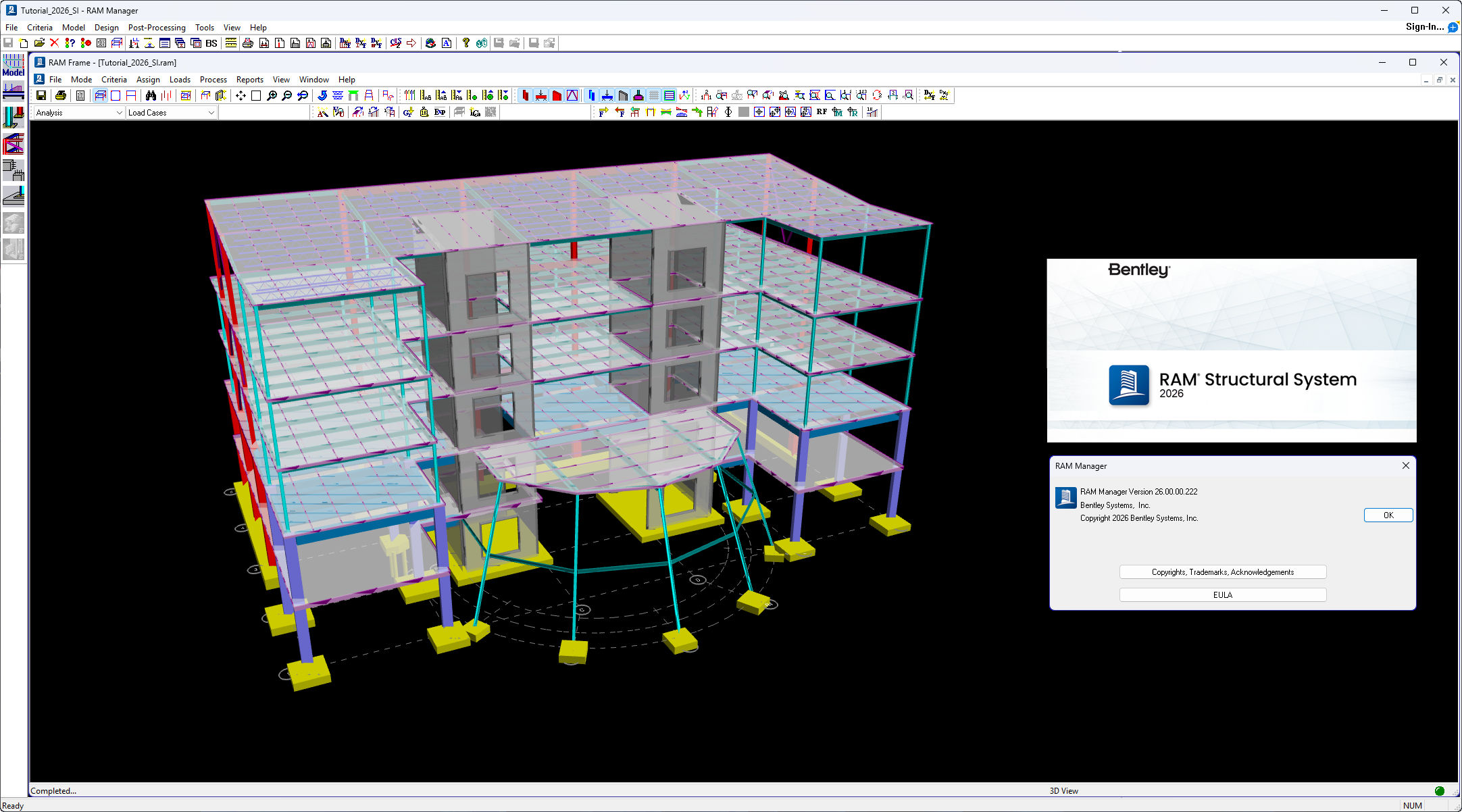Open Reports menu in RAM Frame
The width and height of the screenshot is (1462, 812).
click(x=250, y=80)
